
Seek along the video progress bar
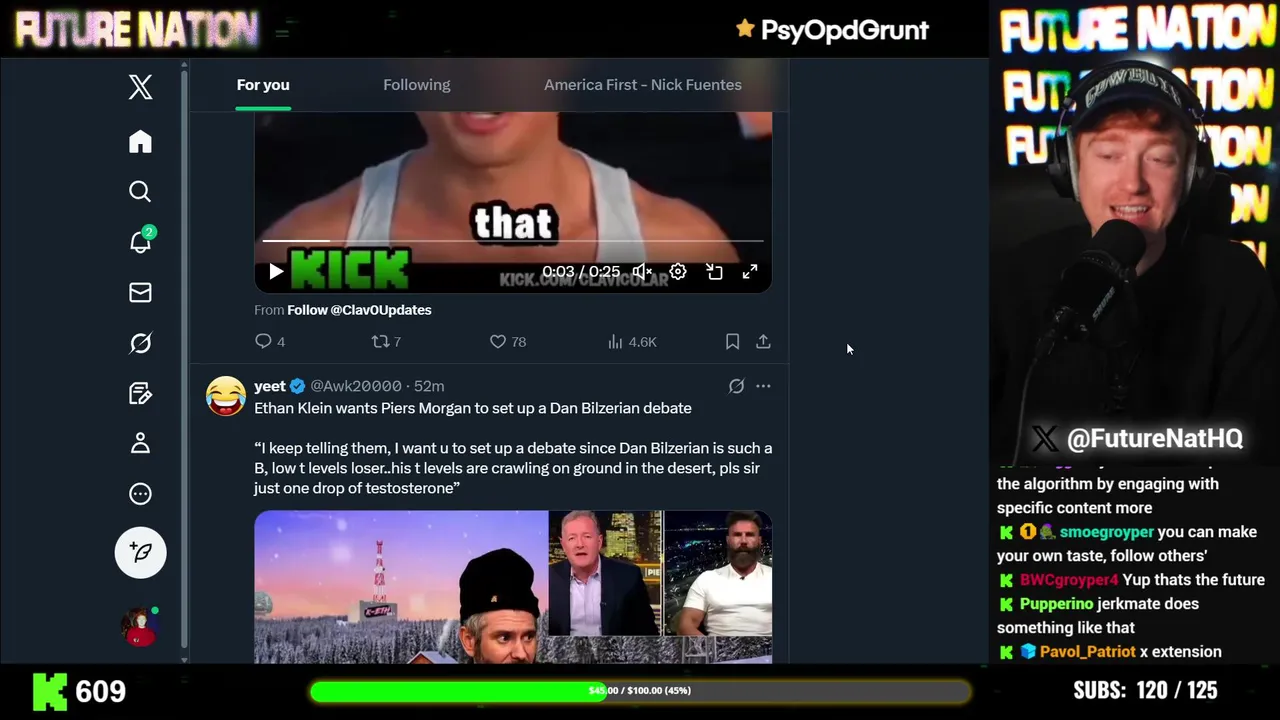[x=513, y=241]
